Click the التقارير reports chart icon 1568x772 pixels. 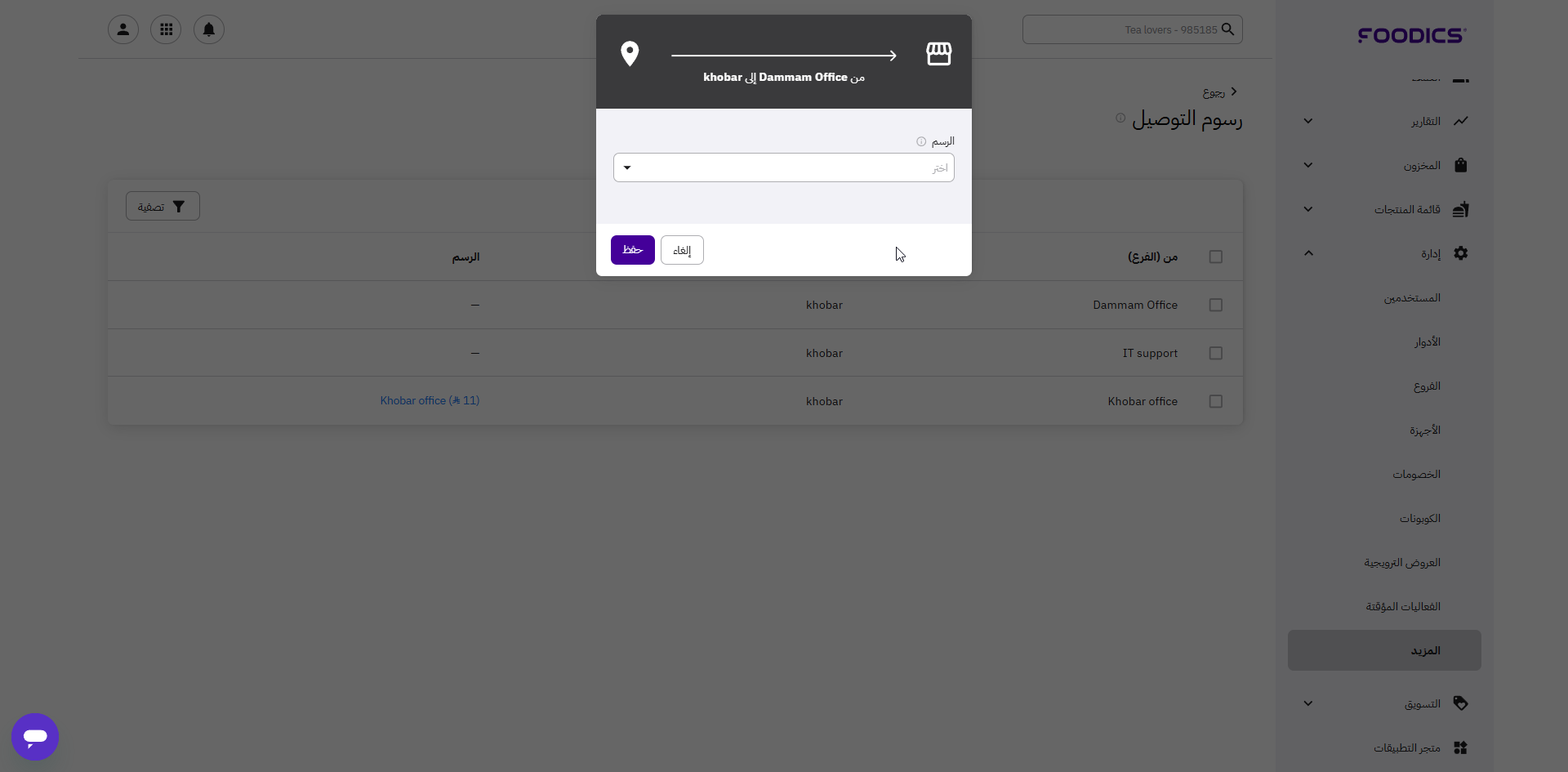pyautogui.click(x=1461, y=121)
